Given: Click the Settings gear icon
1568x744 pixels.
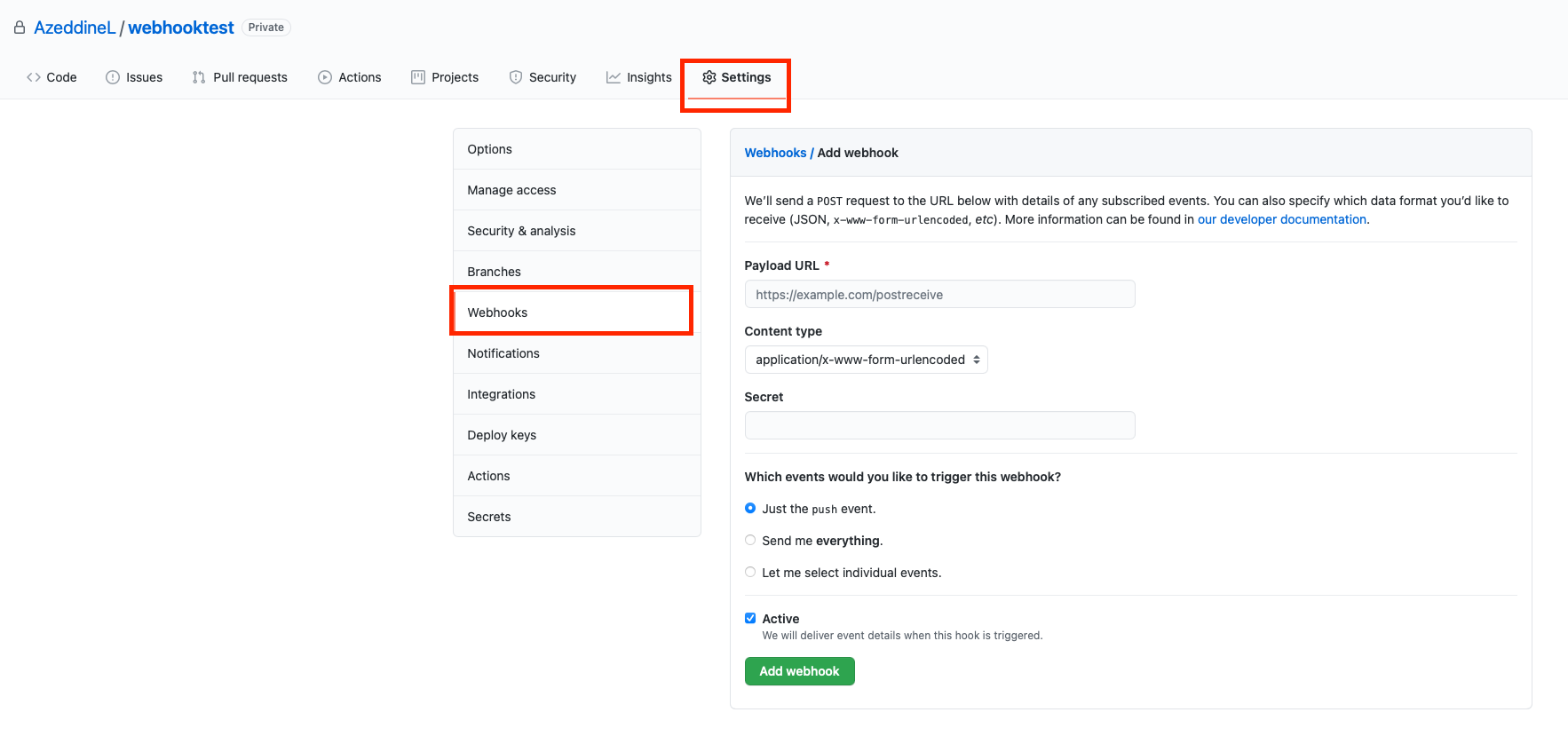Looking at the screenshot, I should pos(709,77).
